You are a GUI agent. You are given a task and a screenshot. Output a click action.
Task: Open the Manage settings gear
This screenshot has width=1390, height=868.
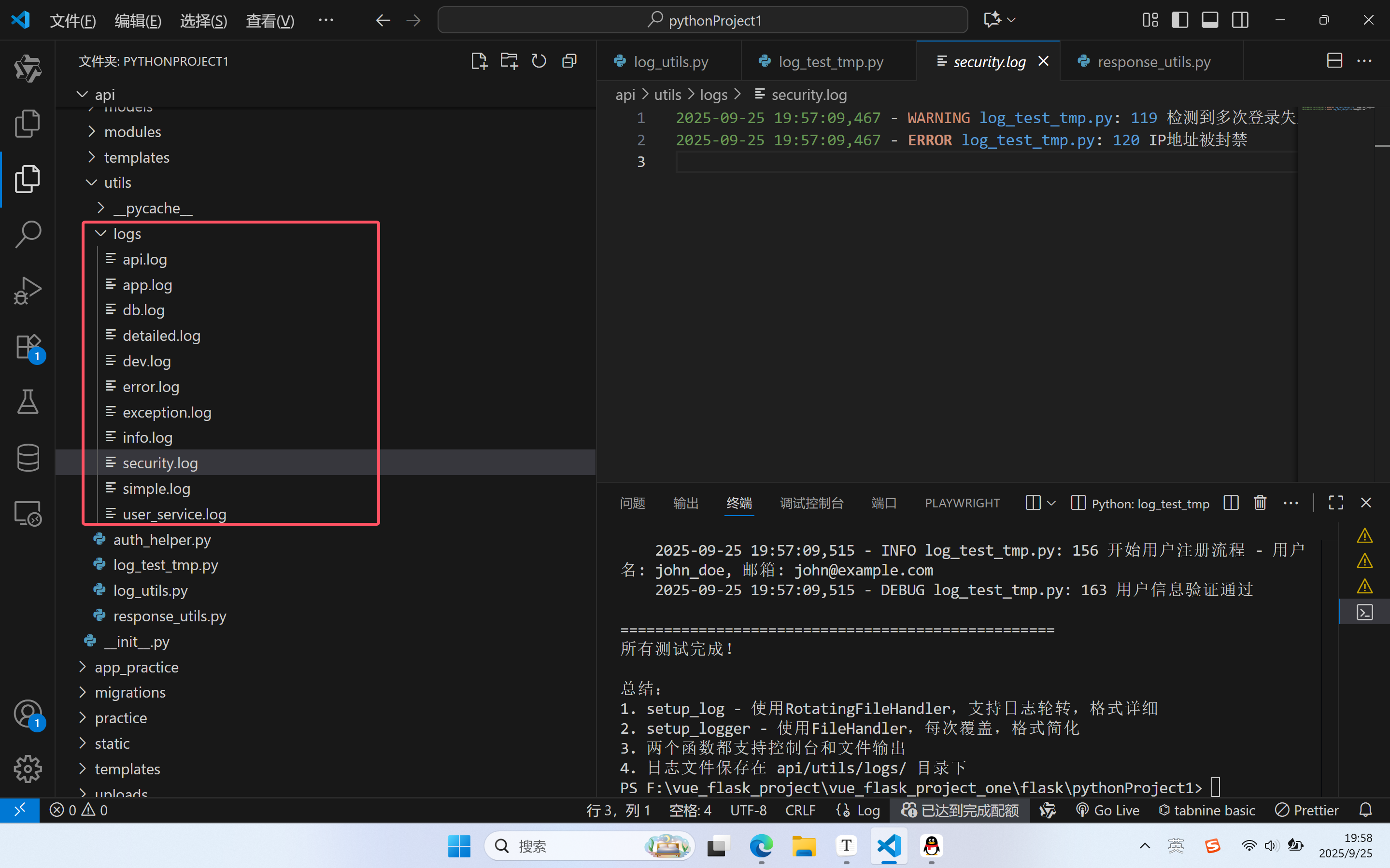point(28,769)
